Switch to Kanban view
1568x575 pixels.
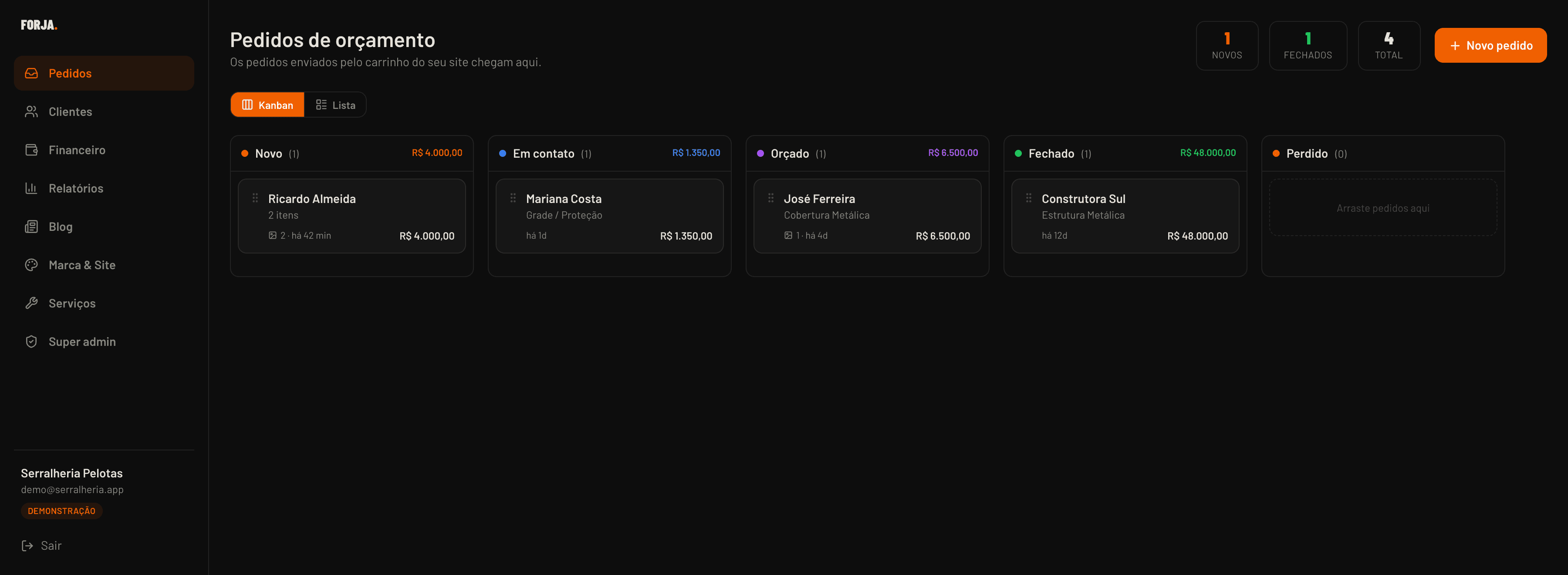[267, 105]
